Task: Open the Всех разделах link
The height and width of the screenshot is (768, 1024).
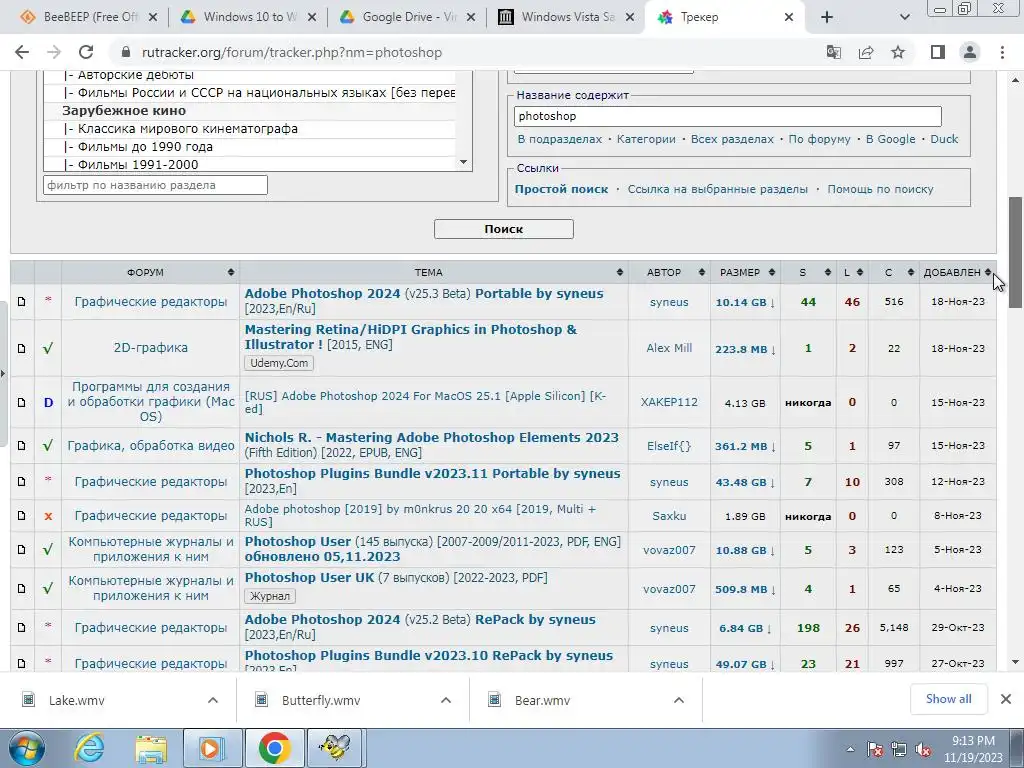Action: 732,139
